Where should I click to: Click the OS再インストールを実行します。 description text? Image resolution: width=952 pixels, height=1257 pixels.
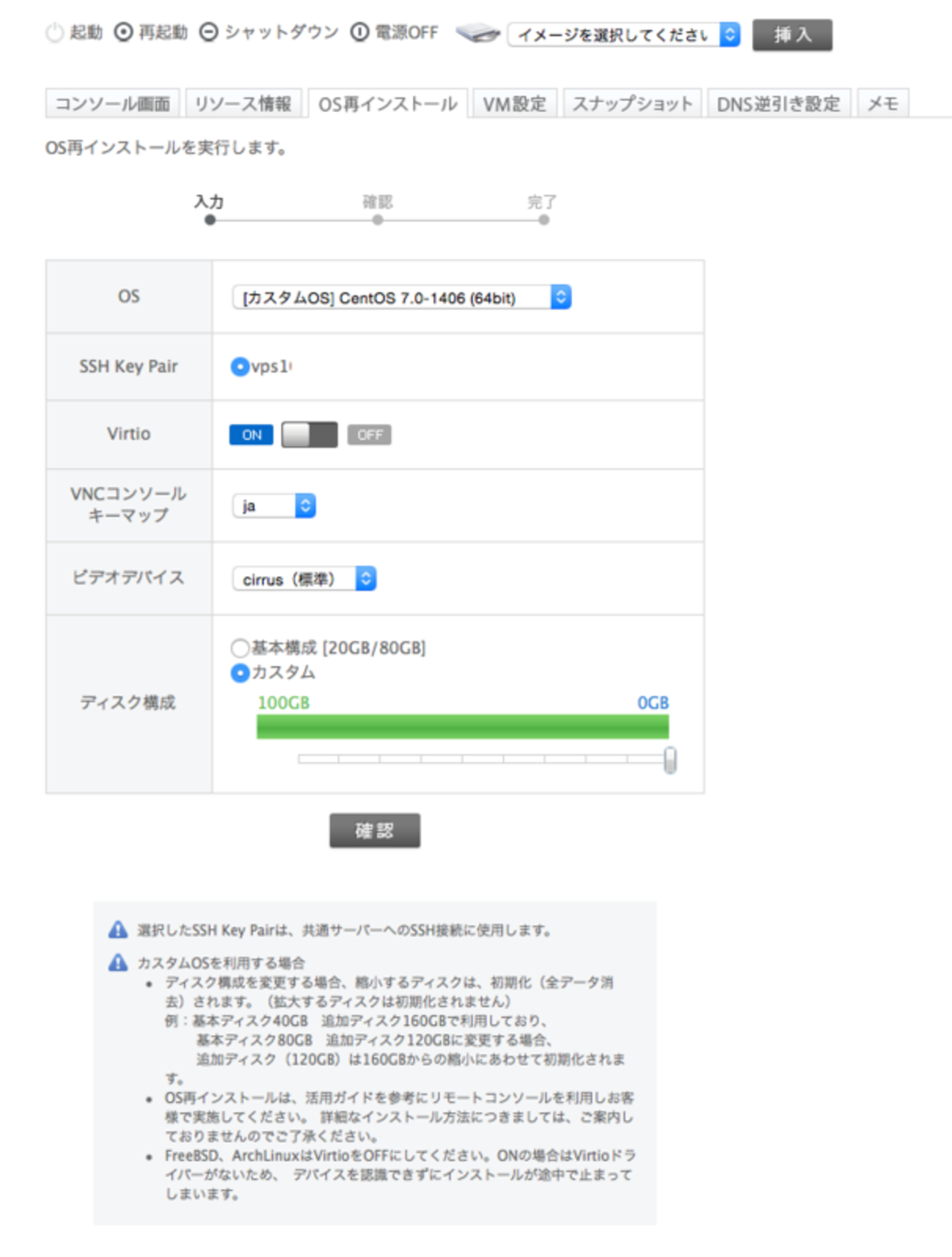(166, 148)
